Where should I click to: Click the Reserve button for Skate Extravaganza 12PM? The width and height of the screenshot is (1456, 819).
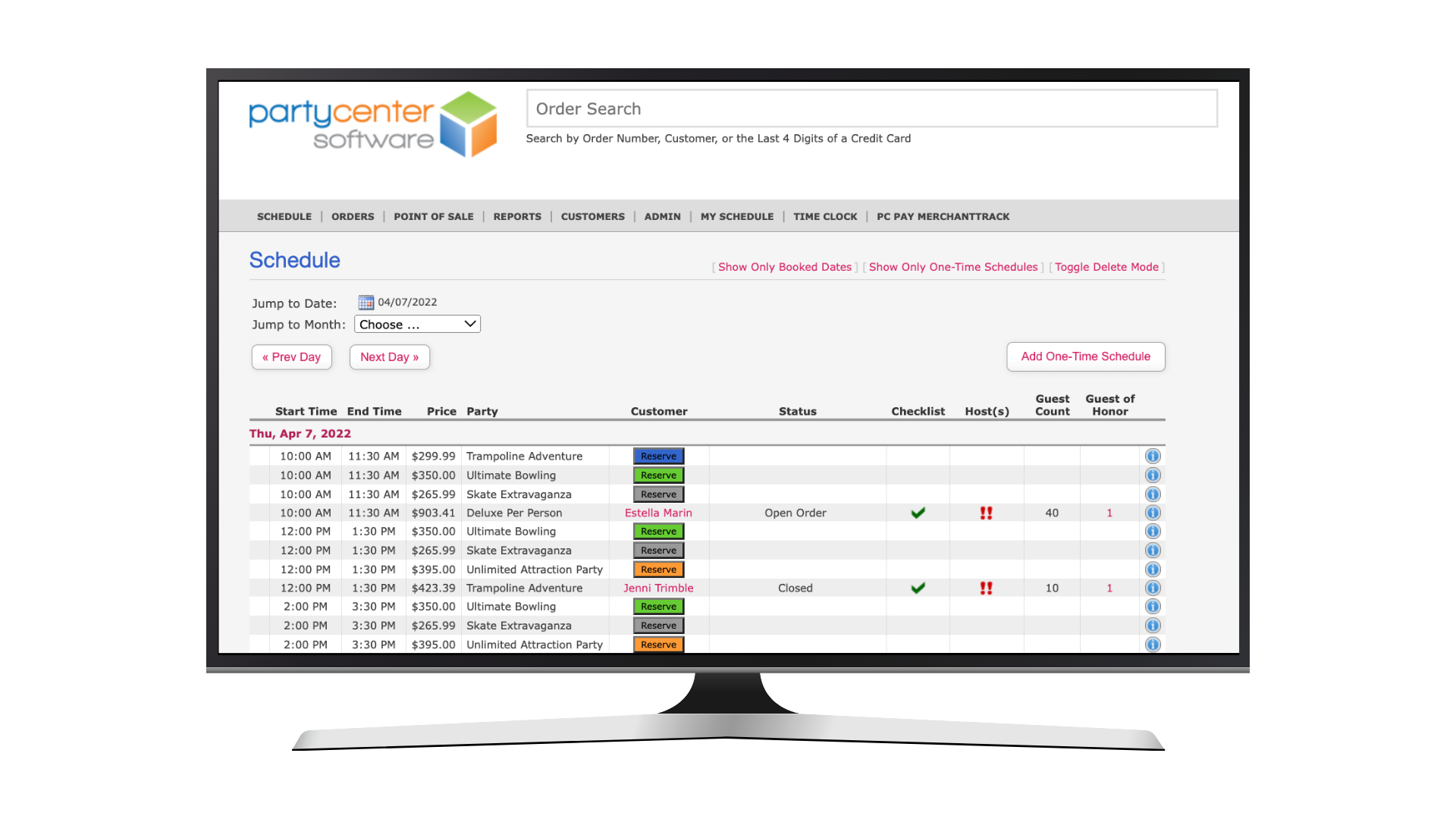tap(657, 550)
